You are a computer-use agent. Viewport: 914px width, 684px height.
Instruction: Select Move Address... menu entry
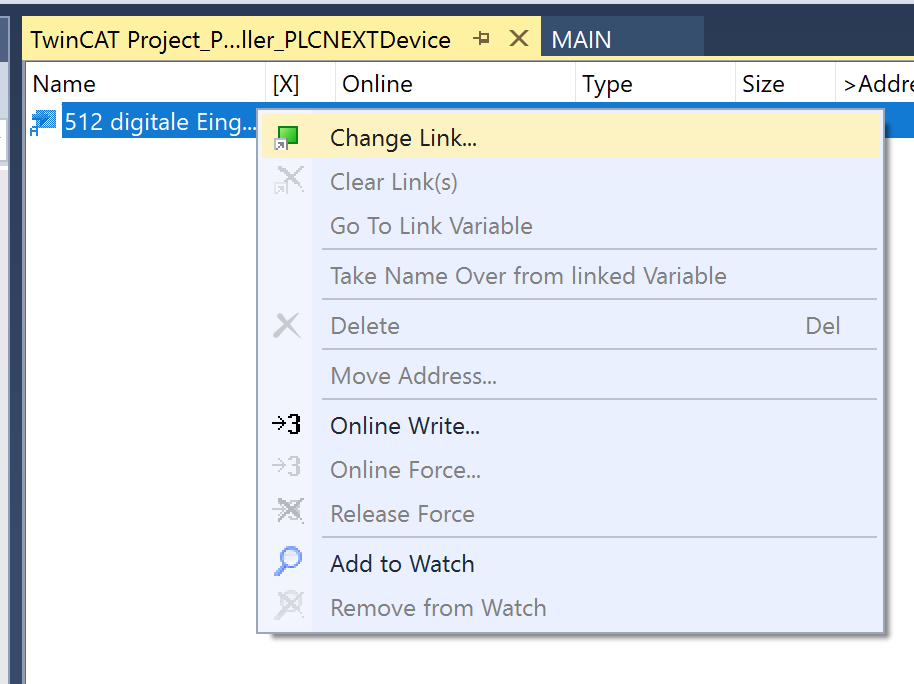[570, 376]
